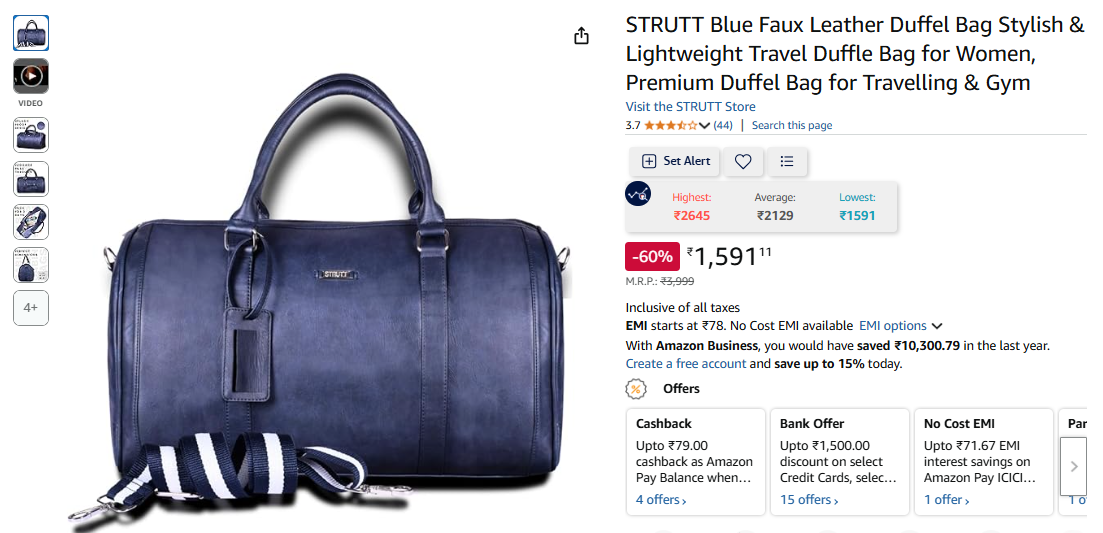This screenshot has height=533, width=1103.
Task: View 4 offers under Cashback
Action: [x=661, y=500]
